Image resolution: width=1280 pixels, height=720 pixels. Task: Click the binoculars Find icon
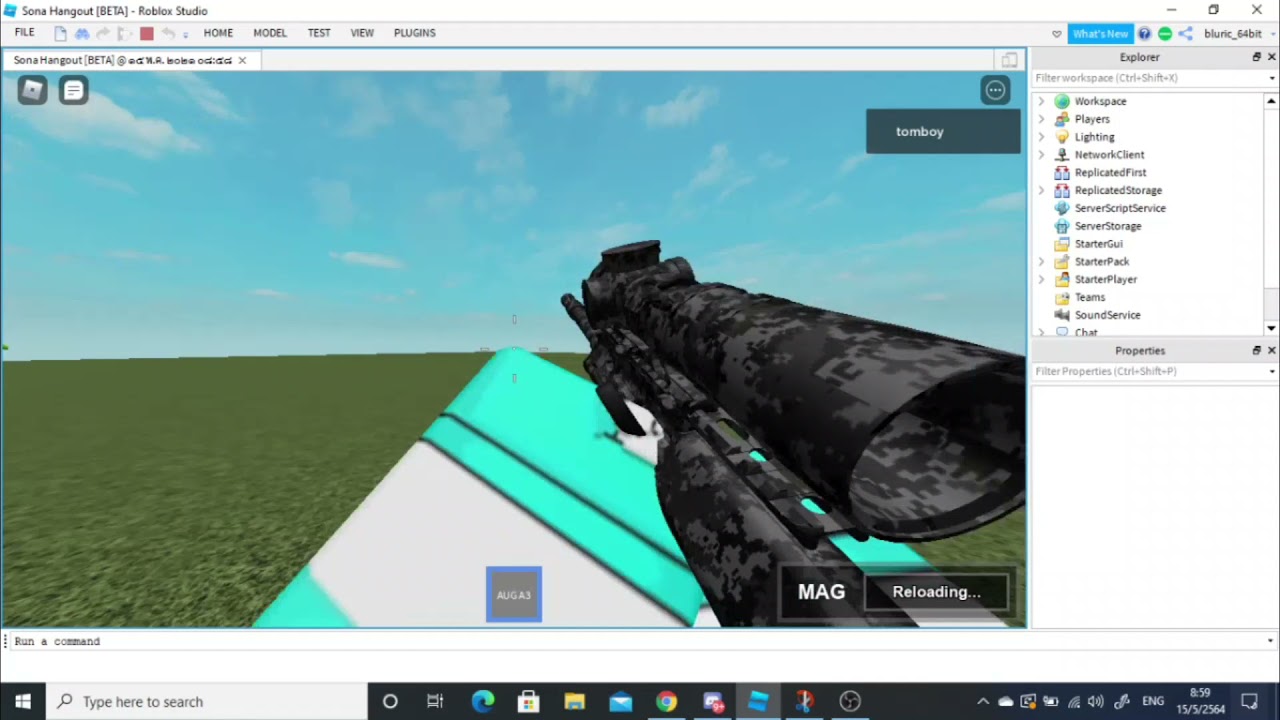[82, 33]
